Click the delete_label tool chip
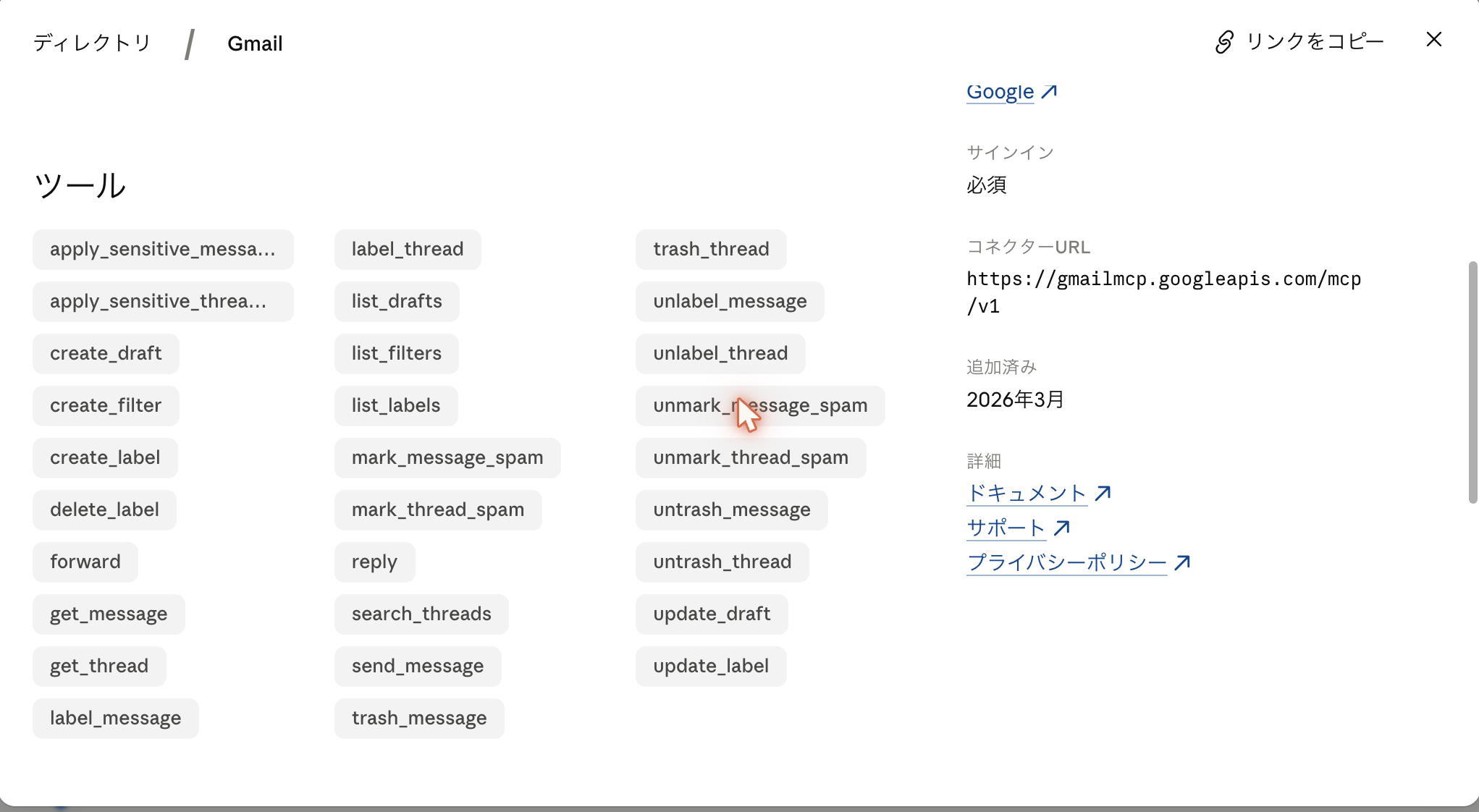The height and width of the screenshot is (812, 1479). click(x=104, y=510)
